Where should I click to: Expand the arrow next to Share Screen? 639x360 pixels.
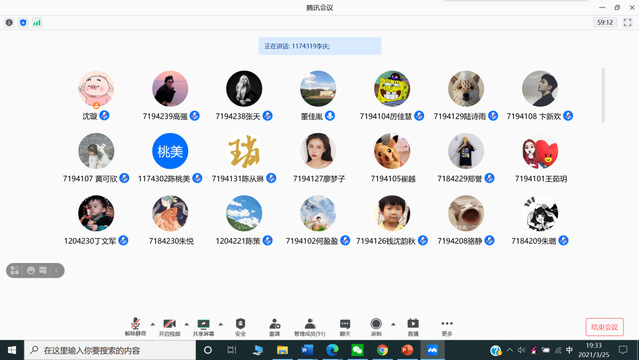click(x=220, y=324)
